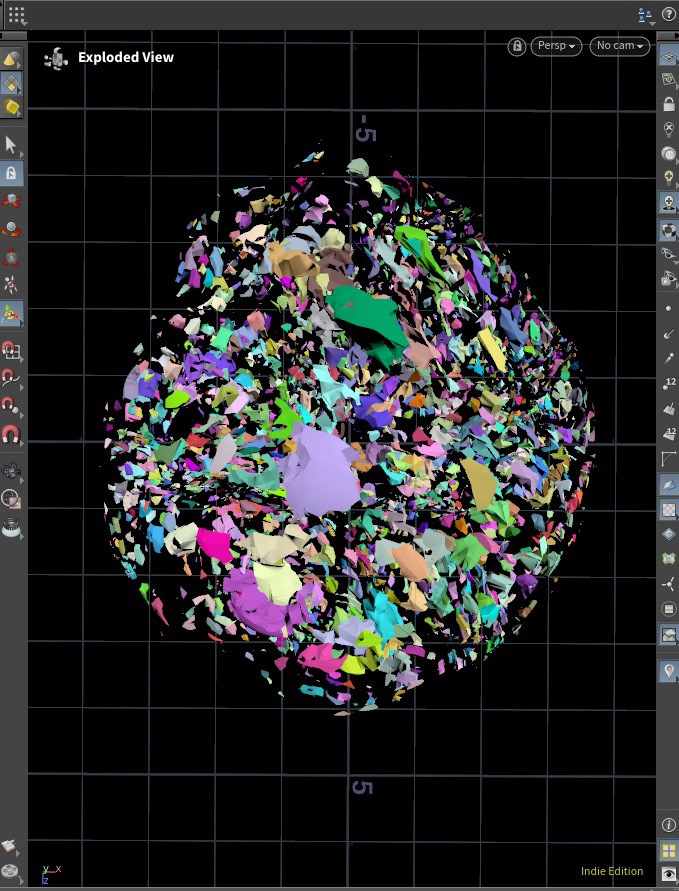Click the sunglasses ghost objects icon

click(x=669, y=254)
